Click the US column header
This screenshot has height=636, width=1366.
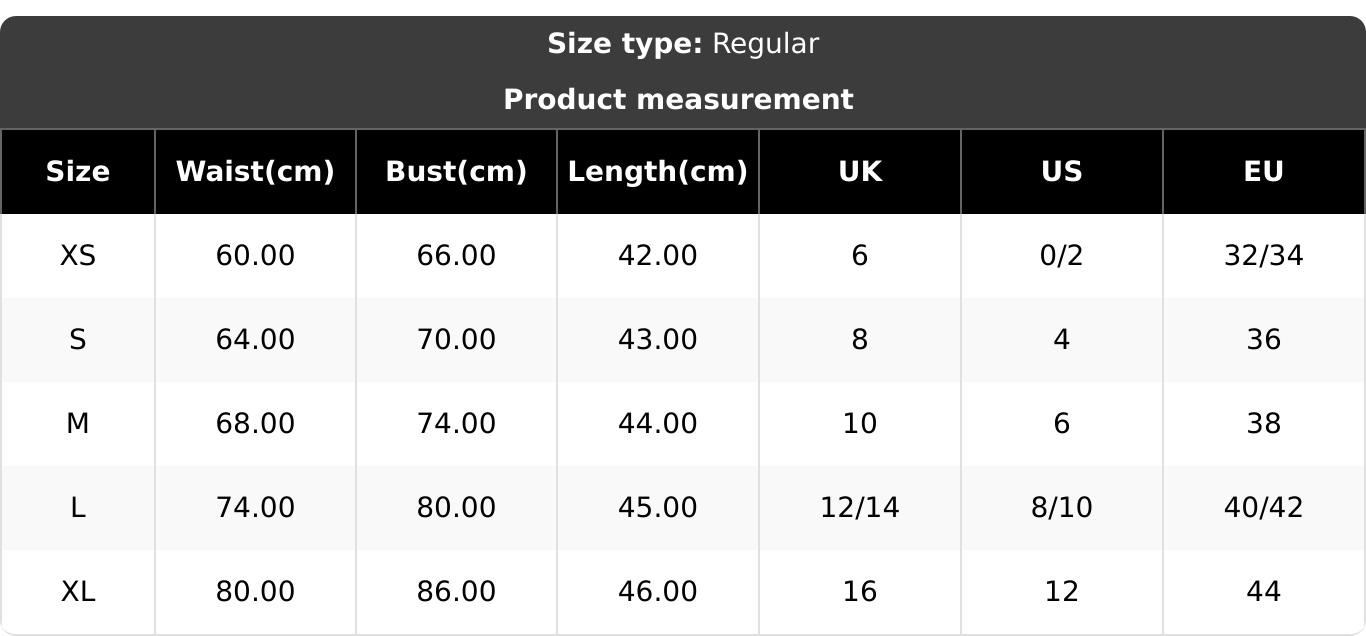point(1061,172)
